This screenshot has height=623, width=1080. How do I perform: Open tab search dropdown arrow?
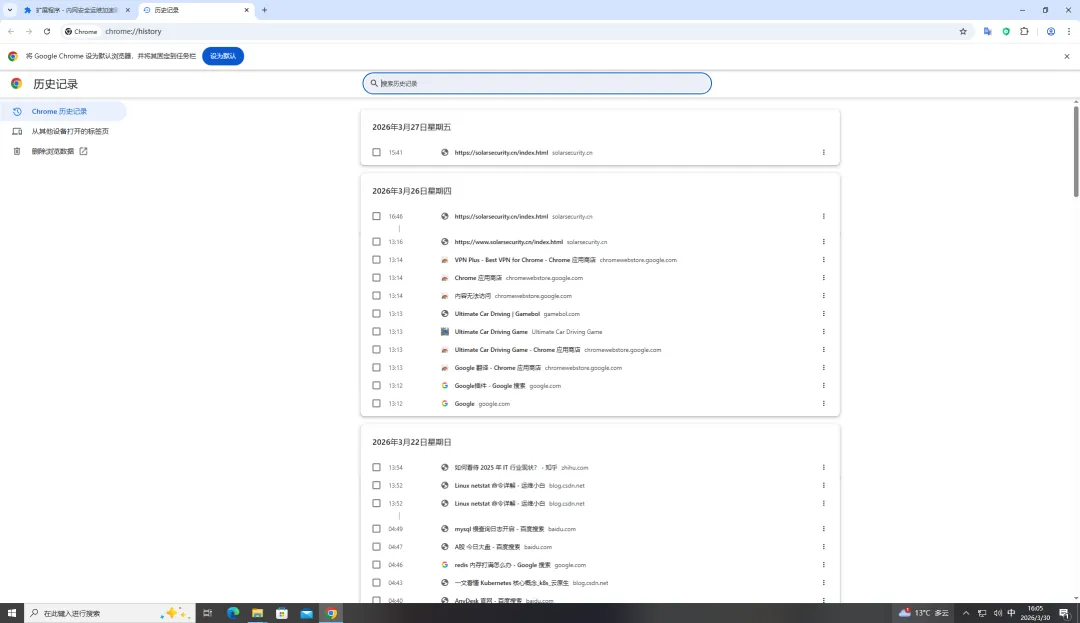click(x=10, y=10)
